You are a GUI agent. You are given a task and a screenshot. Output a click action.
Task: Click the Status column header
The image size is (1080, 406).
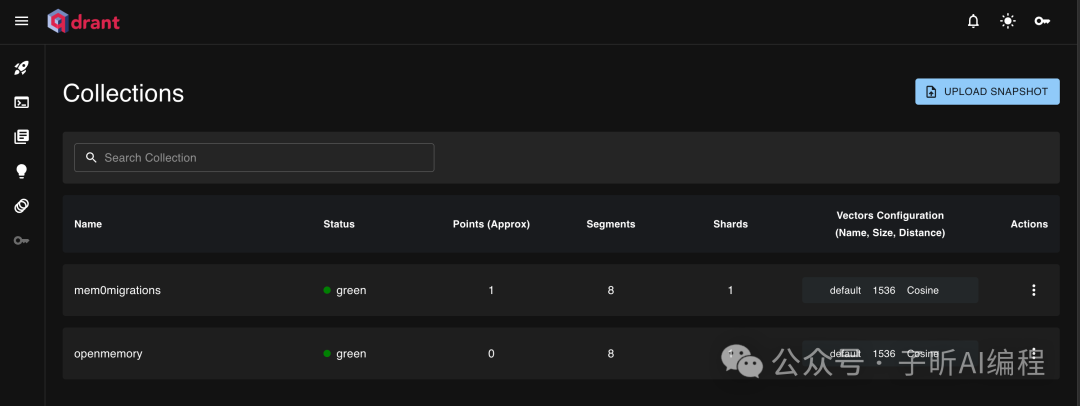[338, 224]
